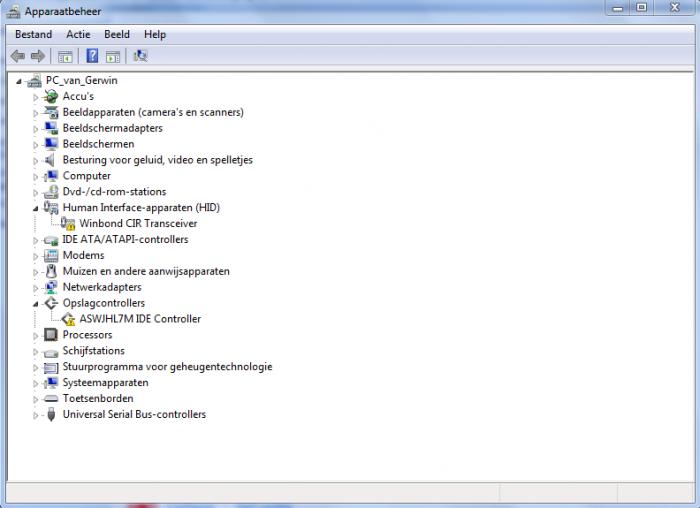The width and height of the screenshot is (700, 508).
Task: Click the Processors chip icon
Action: [x=51, y=335]
